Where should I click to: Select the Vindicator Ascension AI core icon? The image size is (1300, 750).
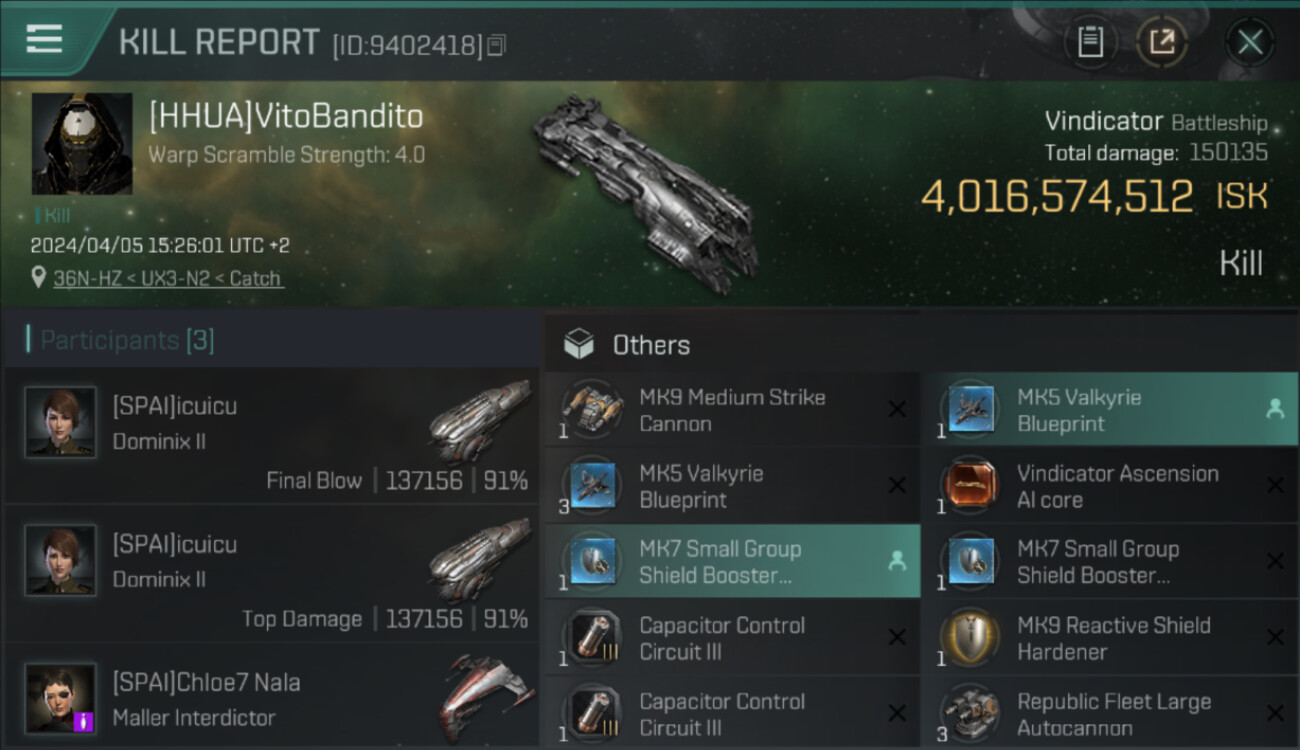[970, 484]
